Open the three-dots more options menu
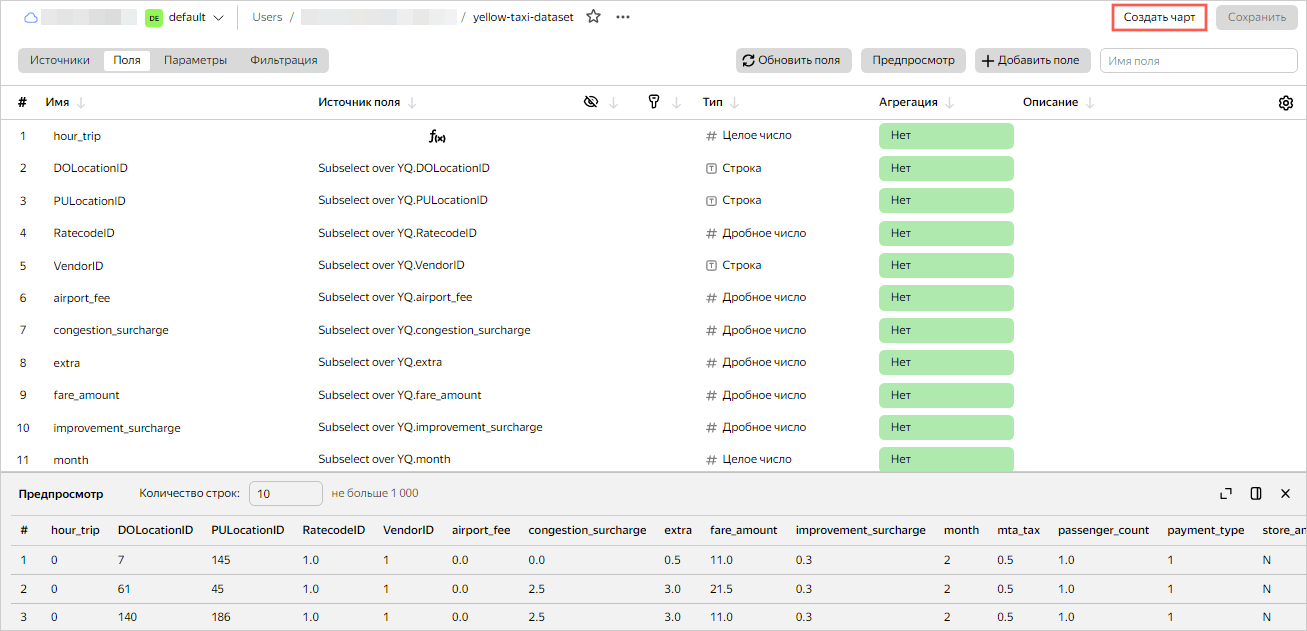The image size is (1307, 631). (x=623, y=17)
